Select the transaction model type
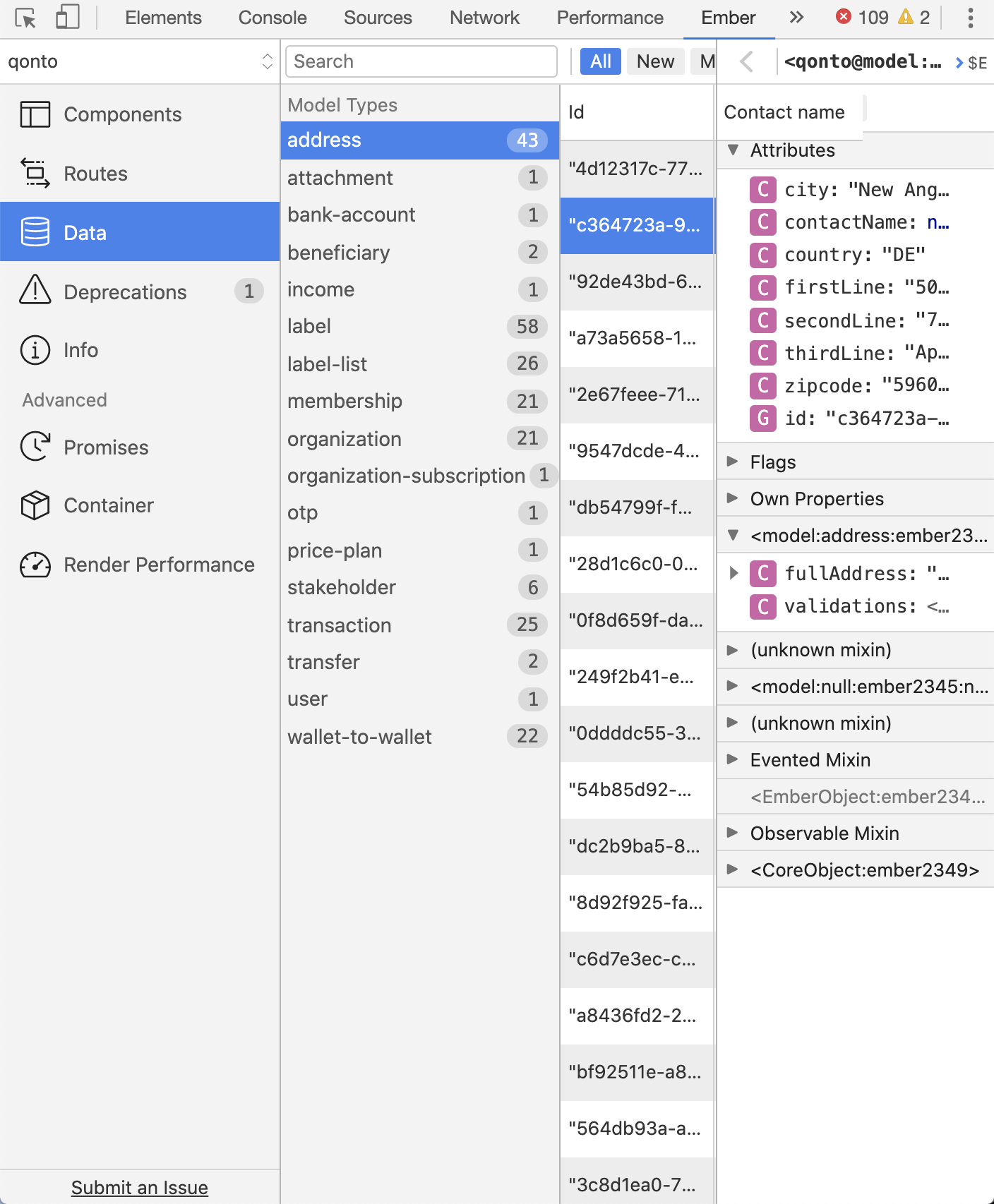The width and height of the screenshot is (994, 1204). (x=419, y=625)
